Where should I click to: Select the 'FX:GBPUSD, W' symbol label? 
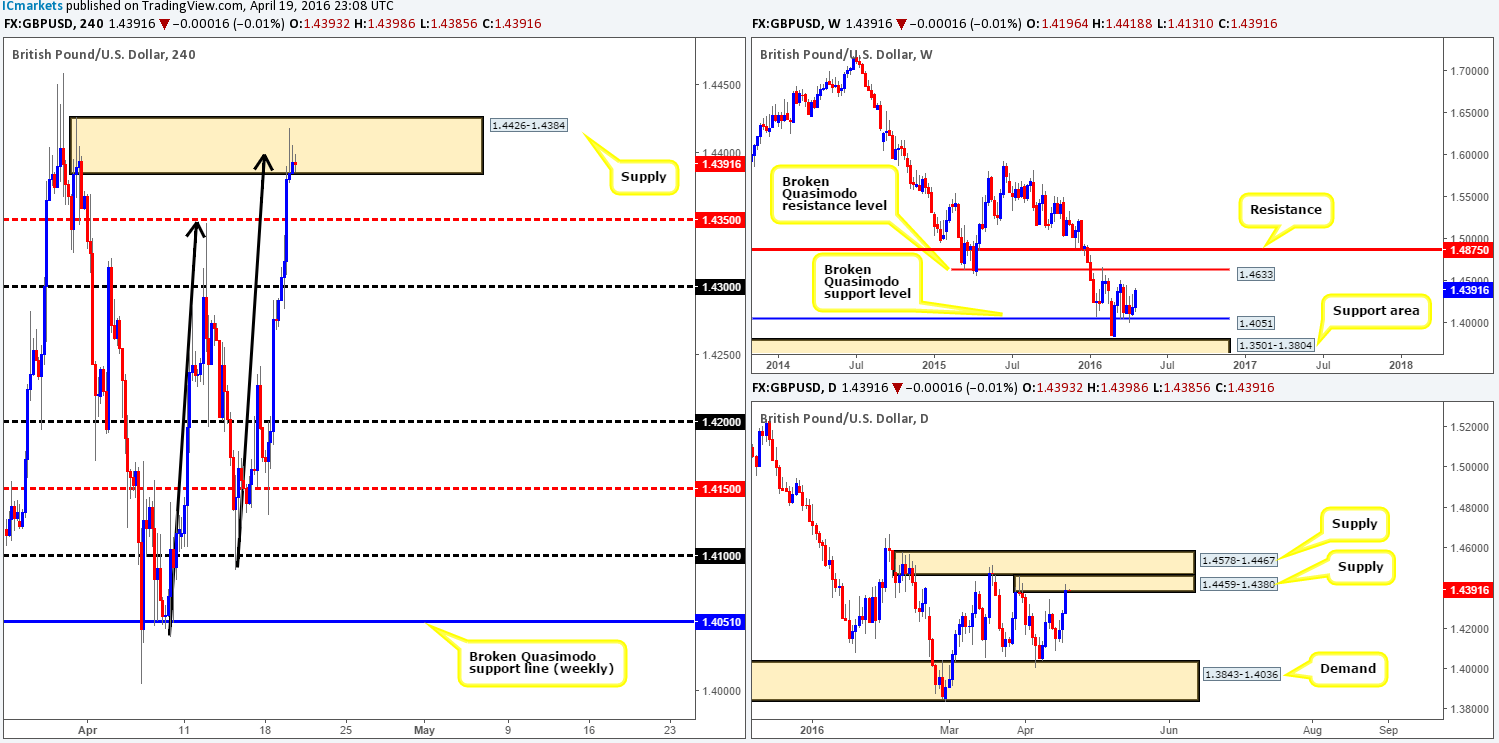pyautogui.click(x=797, y=23)
